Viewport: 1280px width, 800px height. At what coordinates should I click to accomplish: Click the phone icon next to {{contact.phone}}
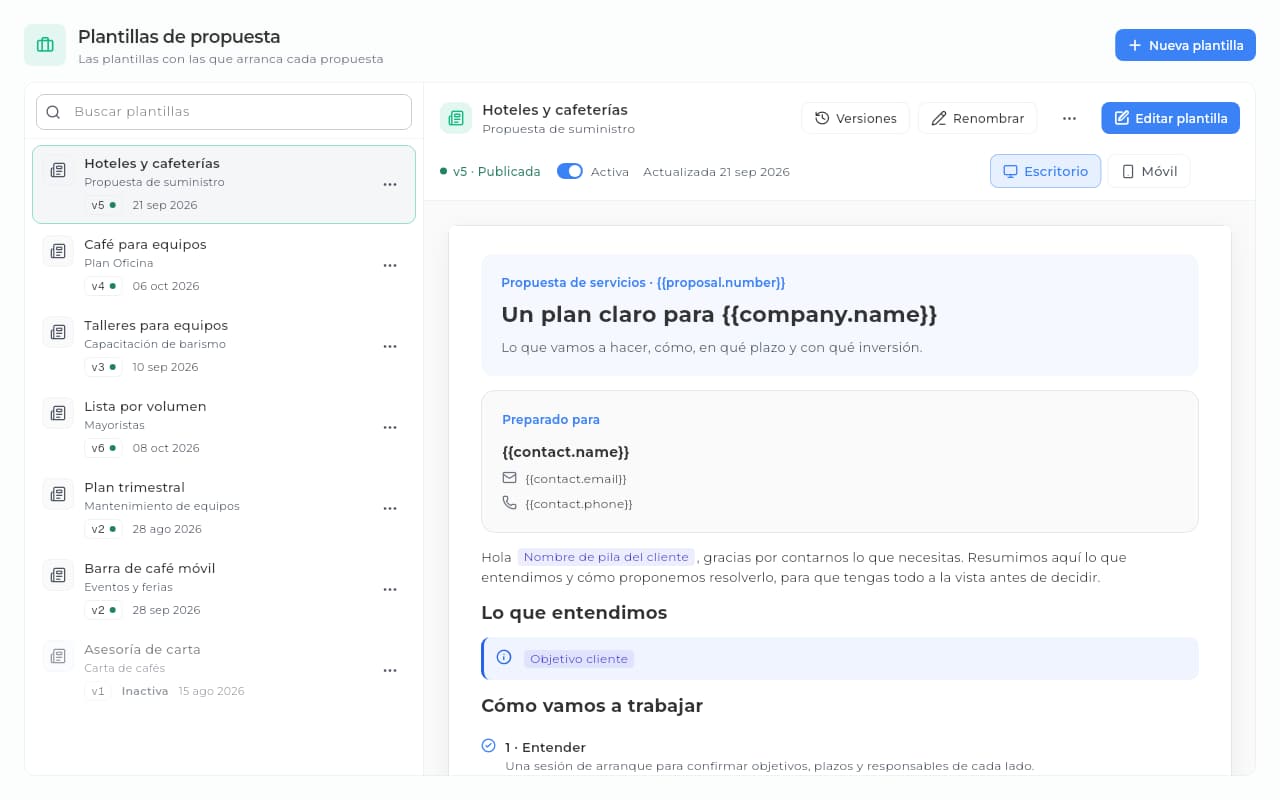click(510, 503)
